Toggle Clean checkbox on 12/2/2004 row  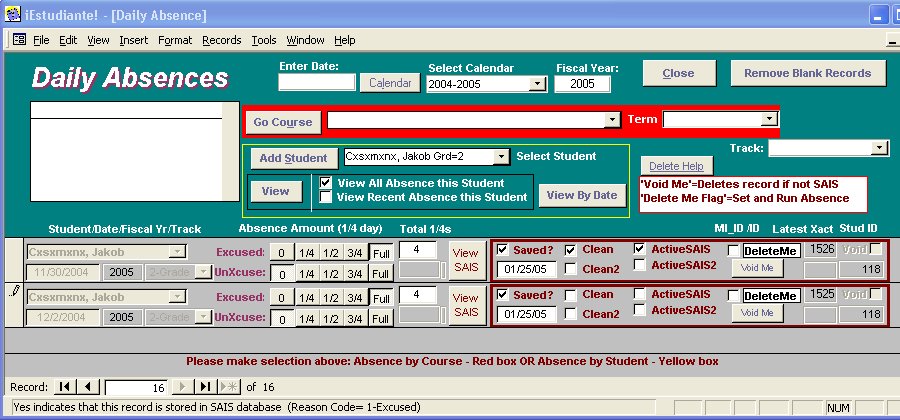coord(571,295)
